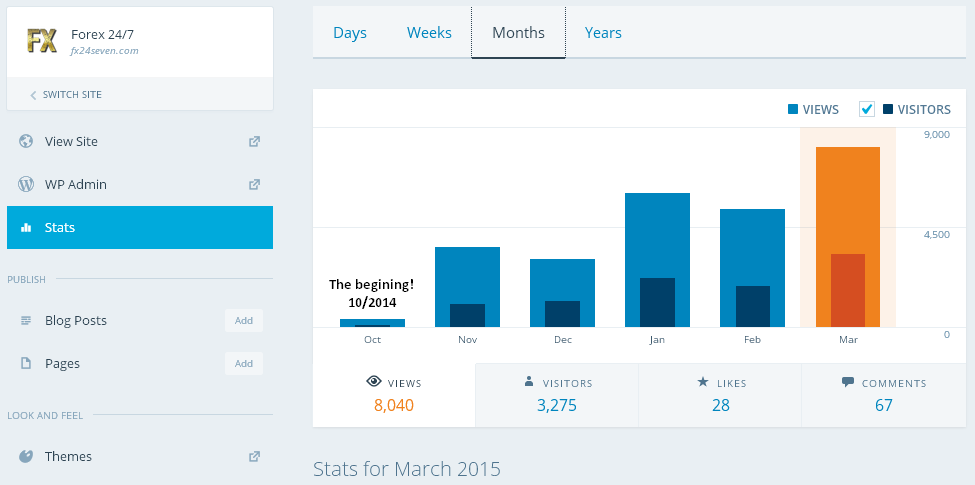Screen dimensions: 975x485
Task: Click the Pages document icon
Action: coord(26,364)
